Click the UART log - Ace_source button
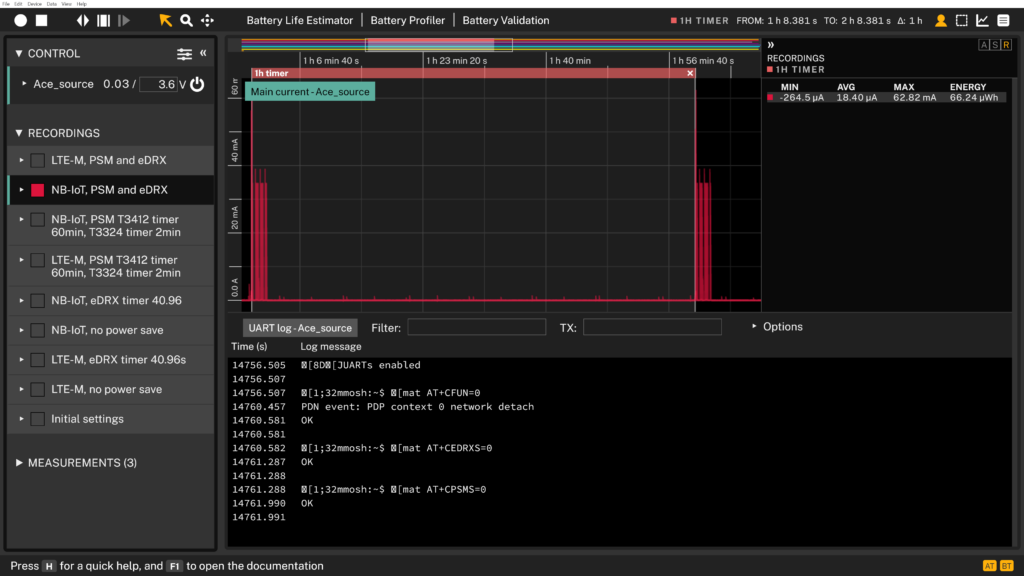Image resolution: width=1024 pixels, height=576 pixels. click(x=300, y=328)
